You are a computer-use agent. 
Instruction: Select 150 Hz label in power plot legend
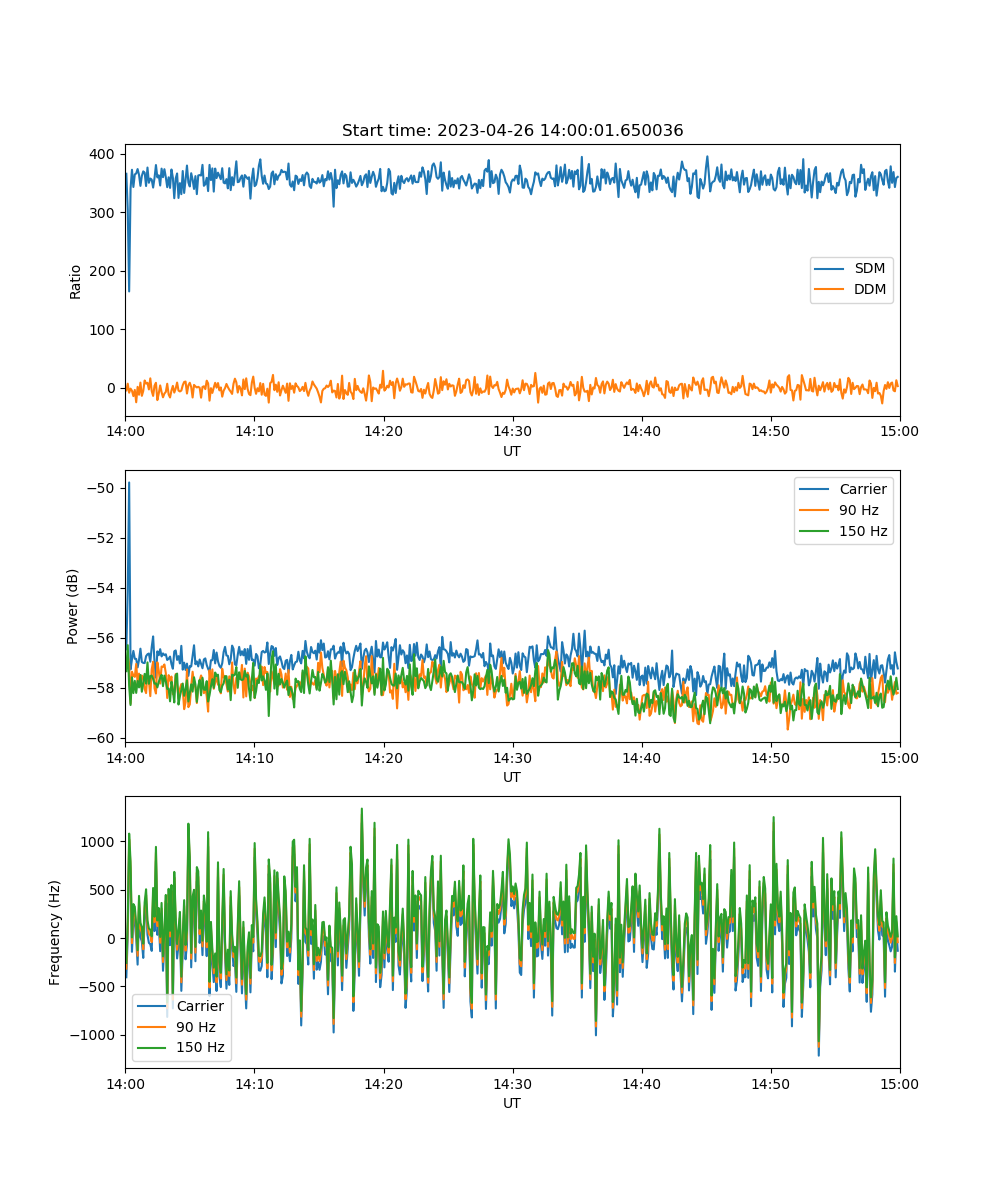point(861,531)
